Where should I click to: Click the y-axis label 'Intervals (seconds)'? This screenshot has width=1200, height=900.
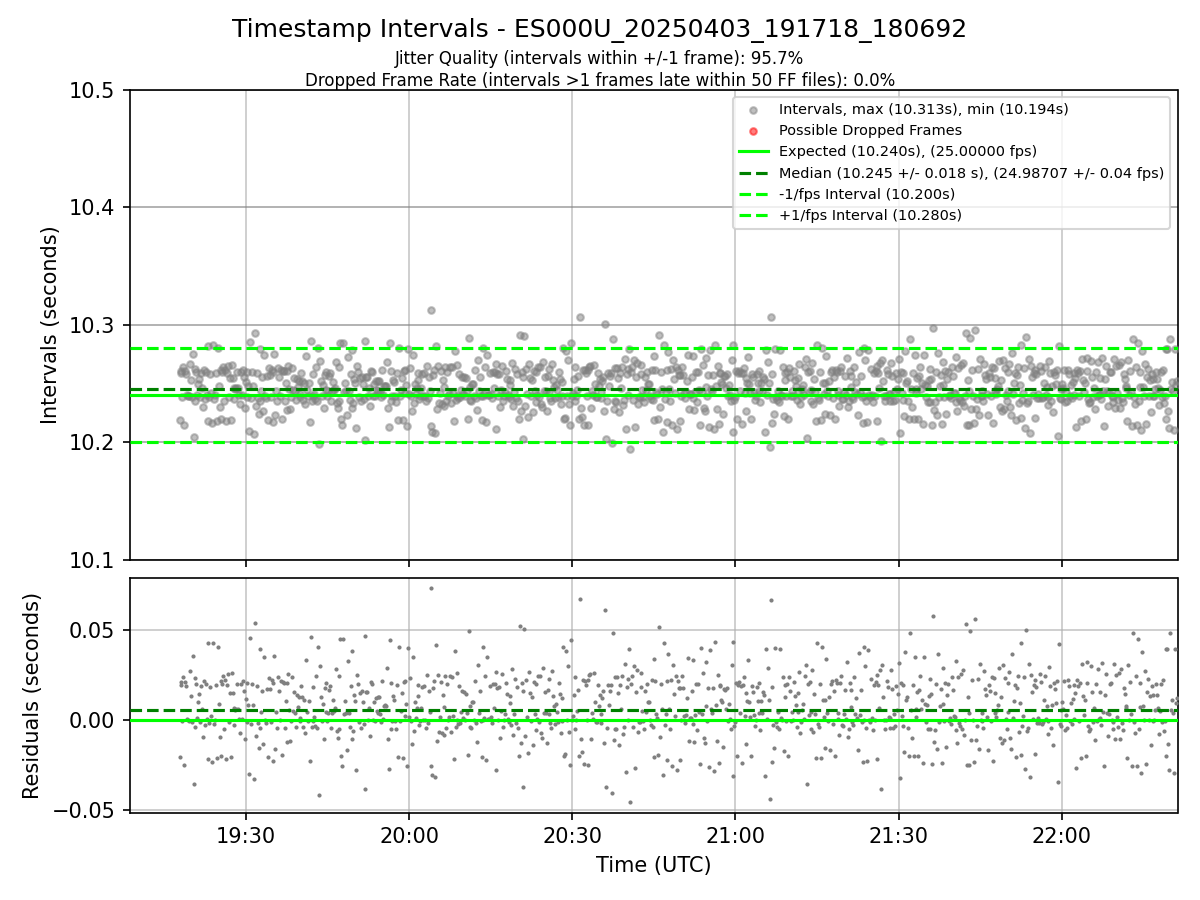[50, 325]
